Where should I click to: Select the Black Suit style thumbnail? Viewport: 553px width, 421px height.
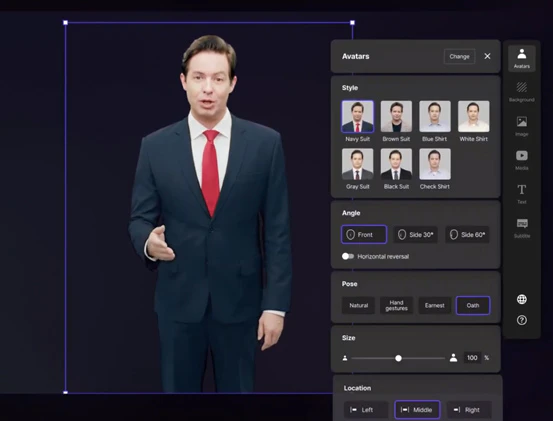(x=396, y=164)
